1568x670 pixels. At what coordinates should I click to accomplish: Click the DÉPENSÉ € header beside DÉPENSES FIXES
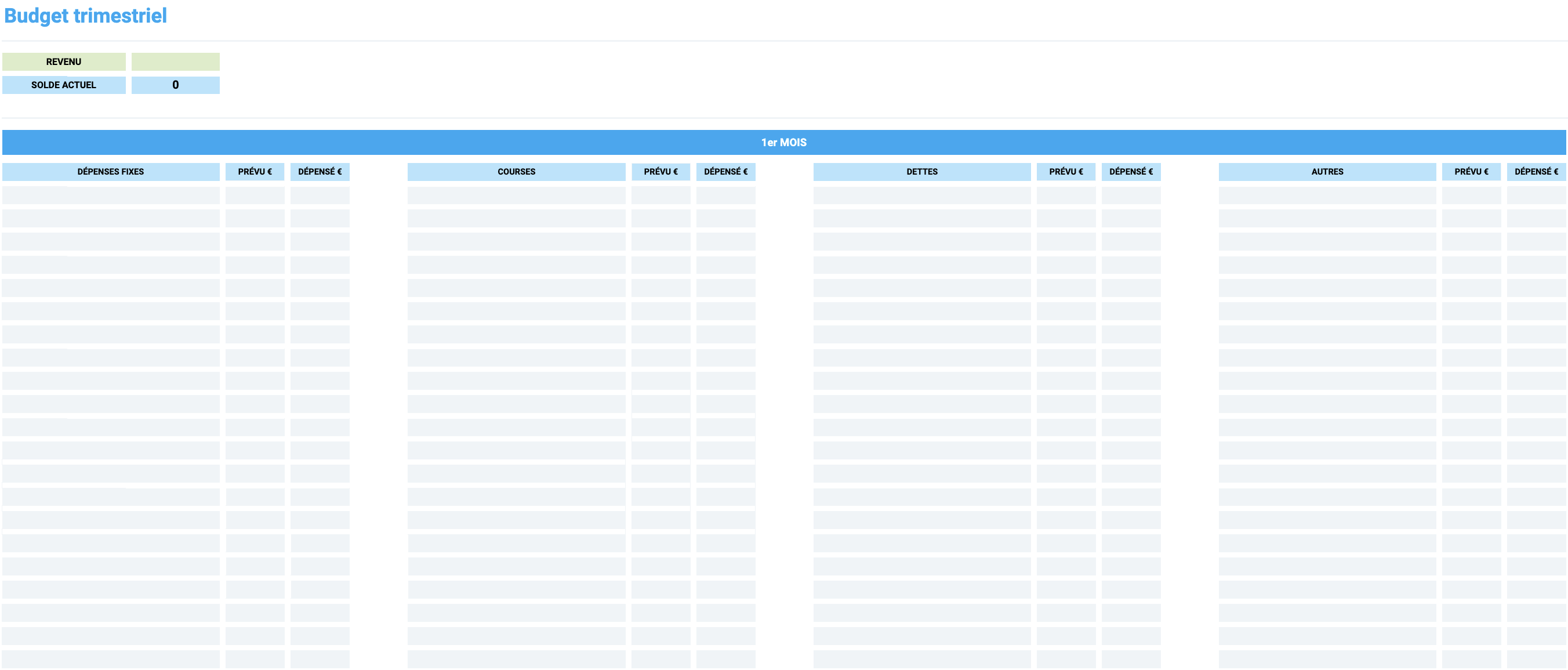click(x=320, y=172)
